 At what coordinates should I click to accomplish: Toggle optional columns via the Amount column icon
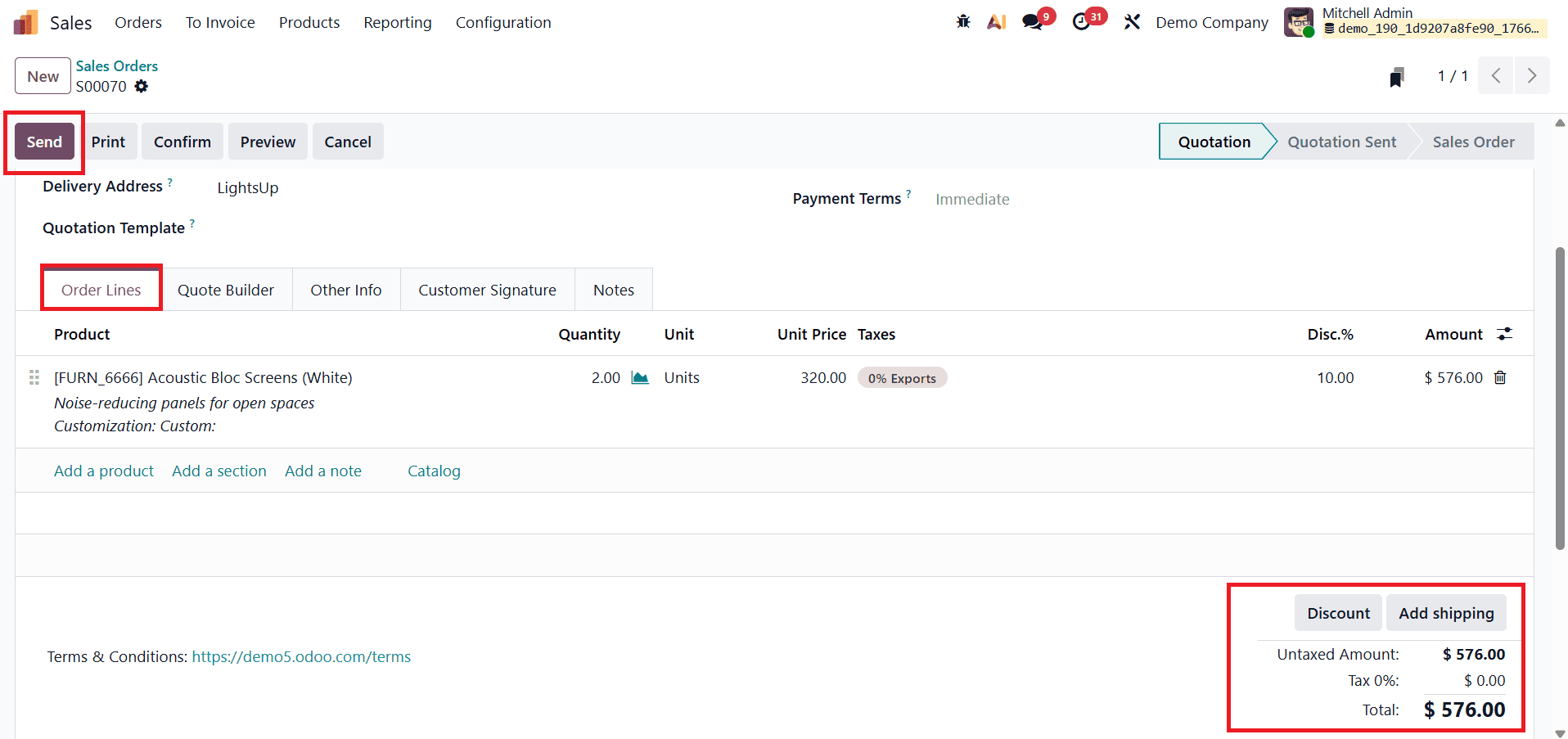[x=1506, y=334]
